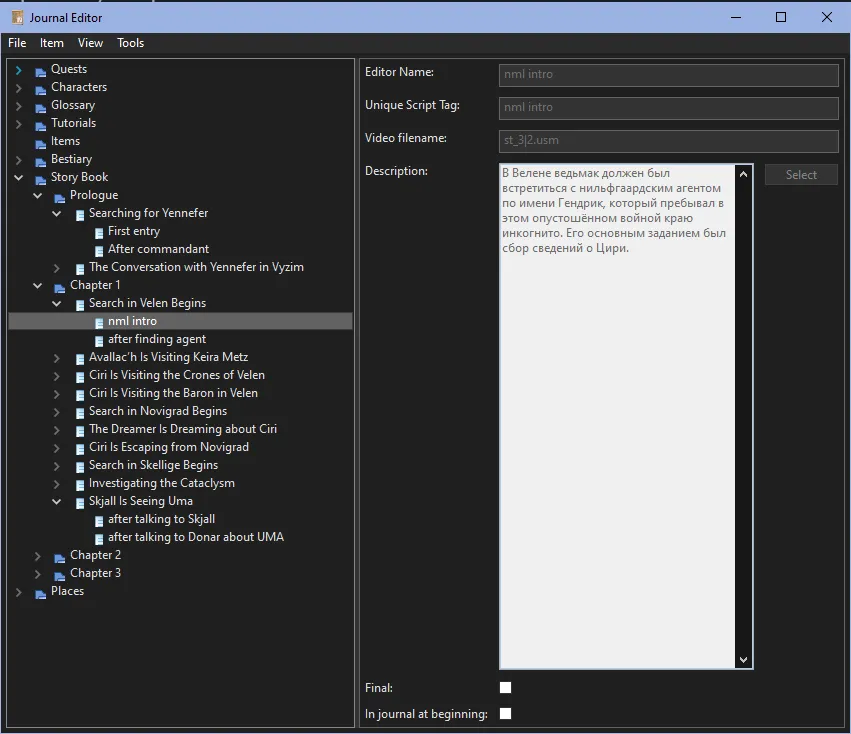This screenshot has height=734, width=851.
Task: Expand the Characters tree node
Action: click(x=19, y=88)
